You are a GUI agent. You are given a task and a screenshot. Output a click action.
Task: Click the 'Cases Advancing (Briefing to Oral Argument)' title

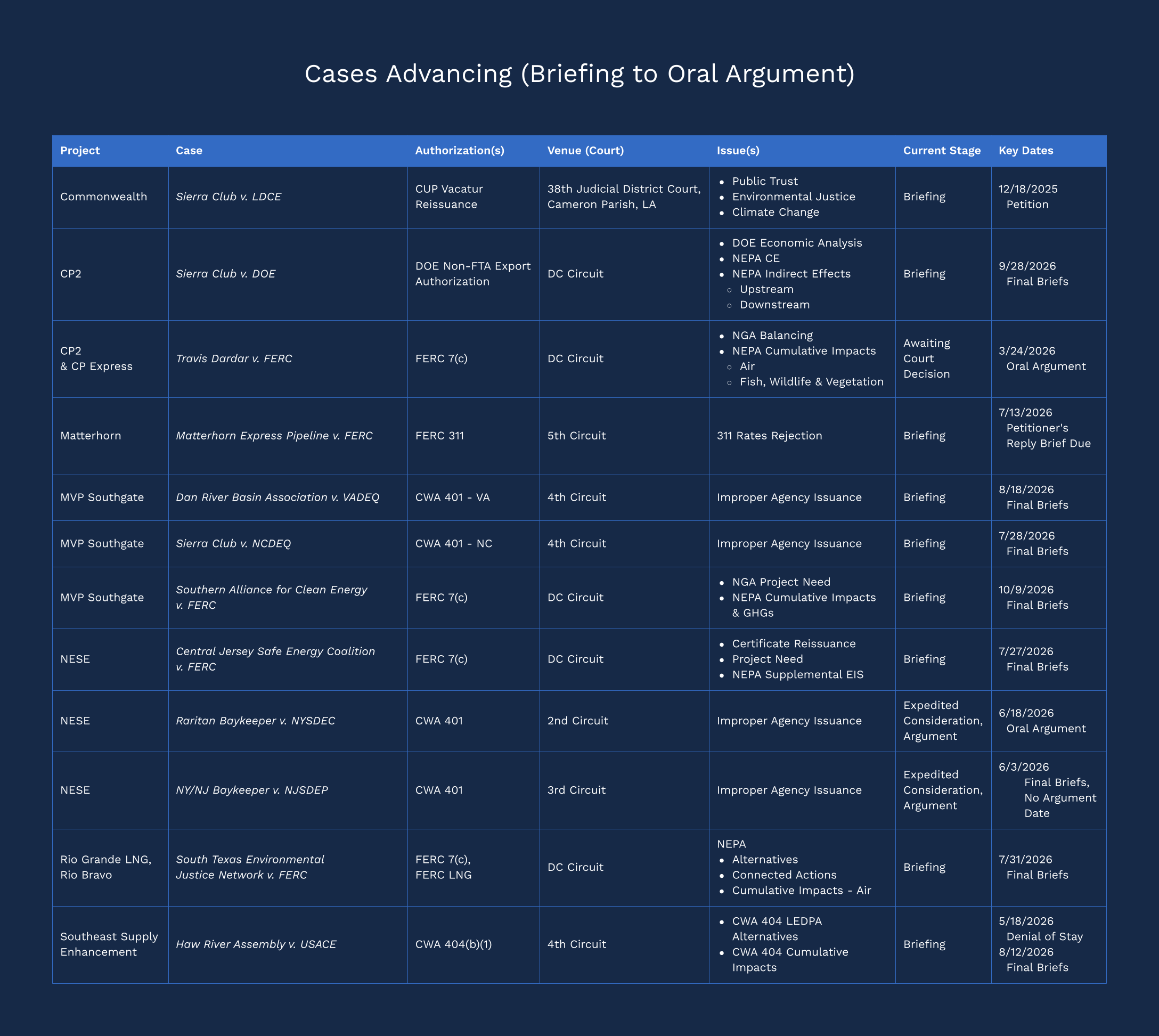(x=579, y=74)
